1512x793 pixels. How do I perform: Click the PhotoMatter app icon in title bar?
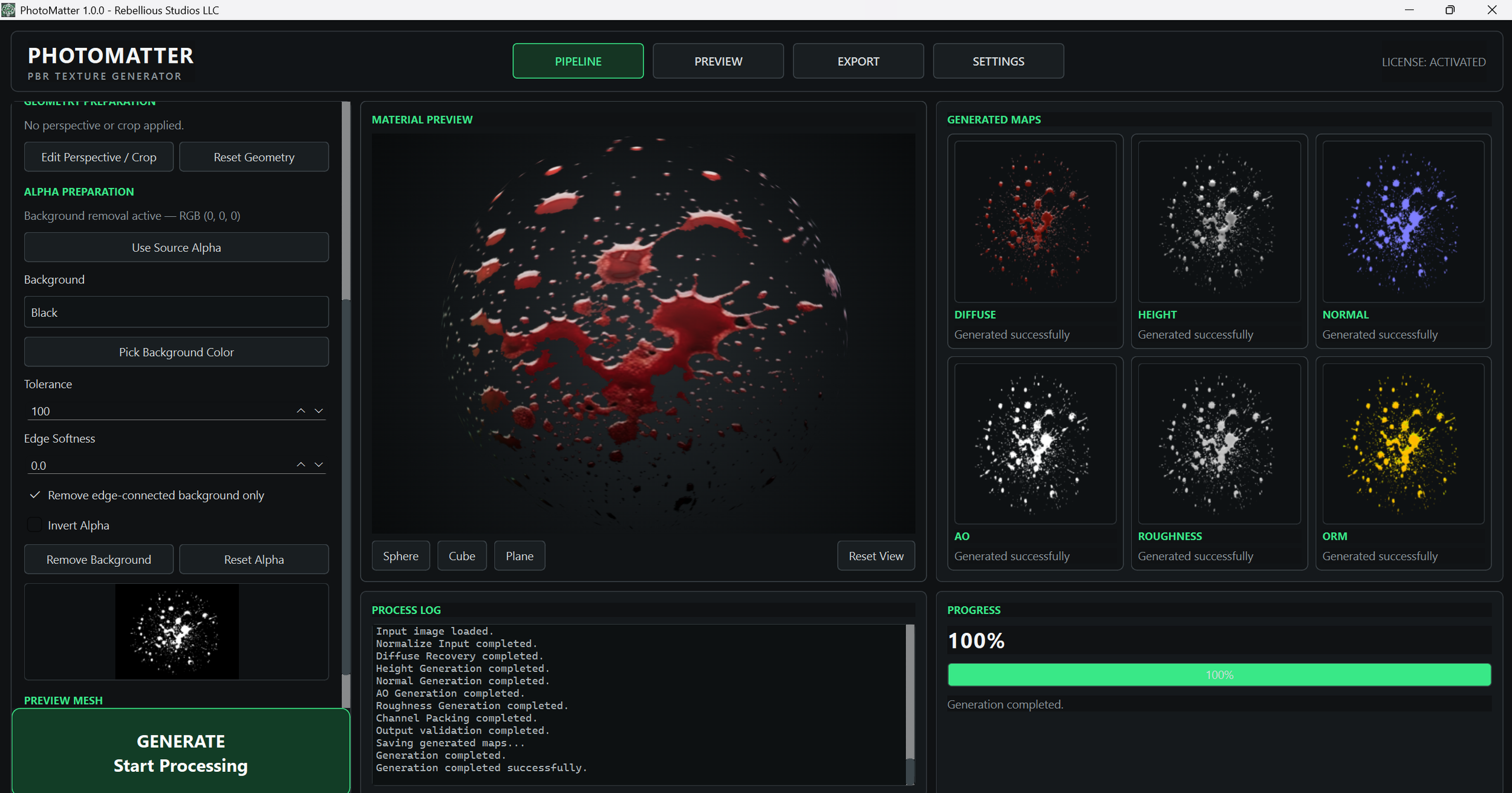coord(8,10)
